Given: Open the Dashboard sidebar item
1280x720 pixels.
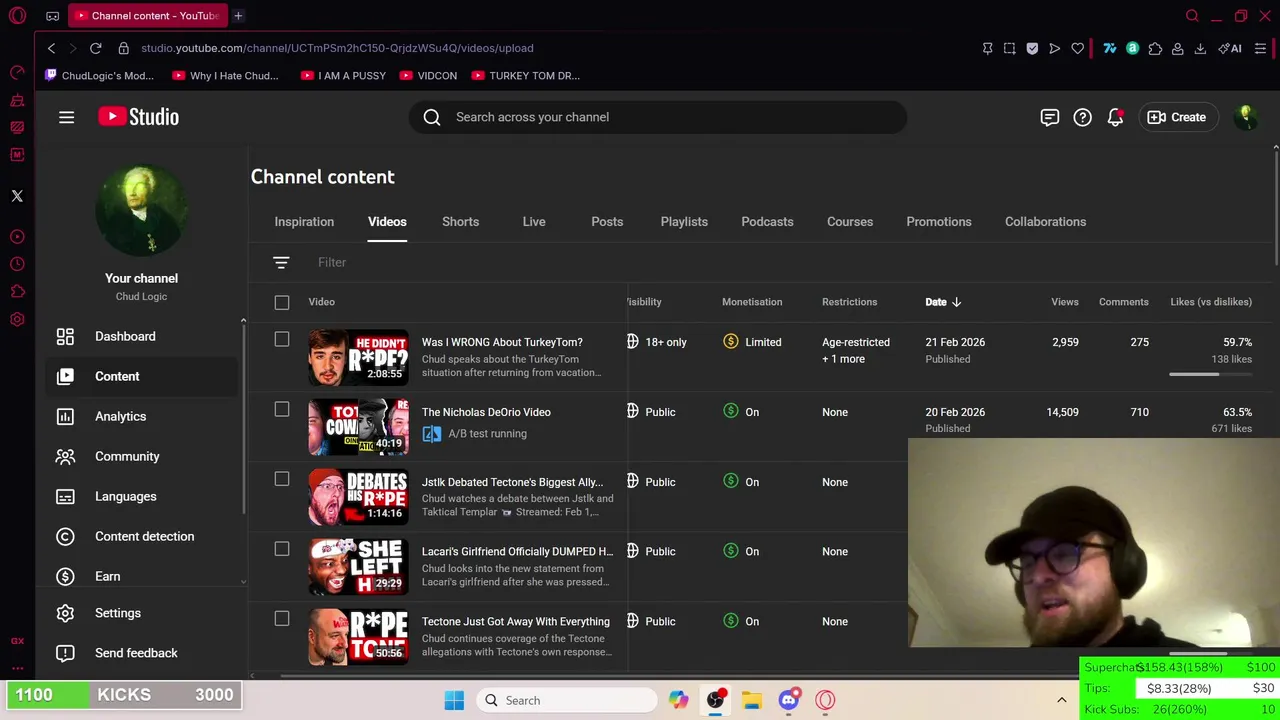Looking at the screenshot, I should [x=140, y=336].
